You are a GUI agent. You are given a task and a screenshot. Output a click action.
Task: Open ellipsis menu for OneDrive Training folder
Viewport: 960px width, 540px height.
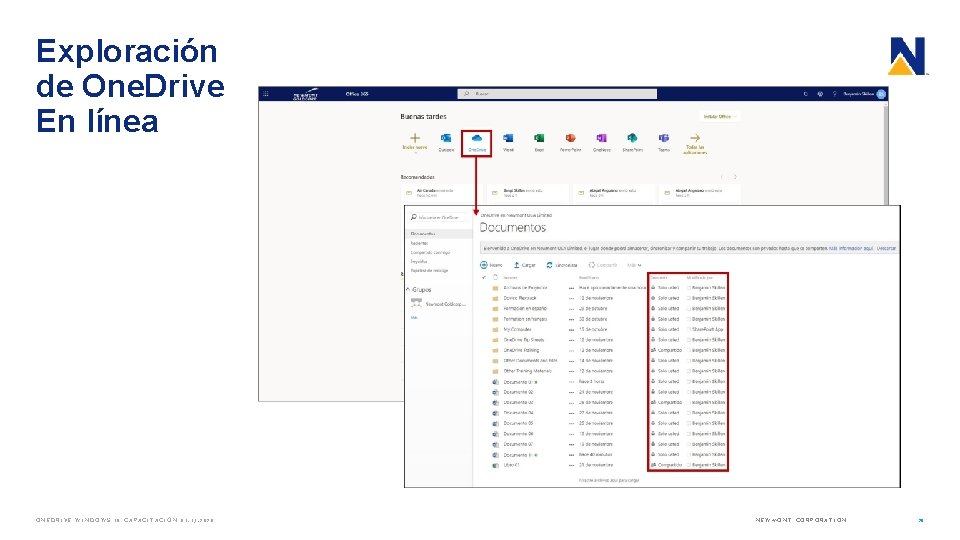pyautogui.click(x=571, y=350)
